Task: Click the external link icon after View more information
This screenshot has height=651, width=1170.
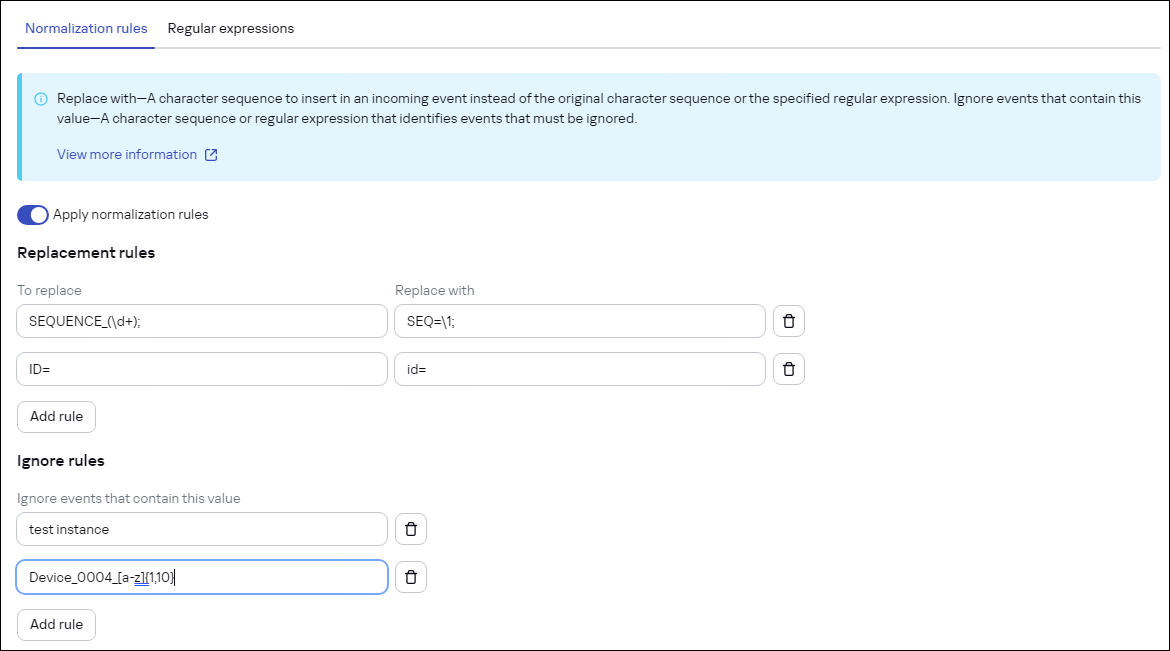Action: (209, 154)
